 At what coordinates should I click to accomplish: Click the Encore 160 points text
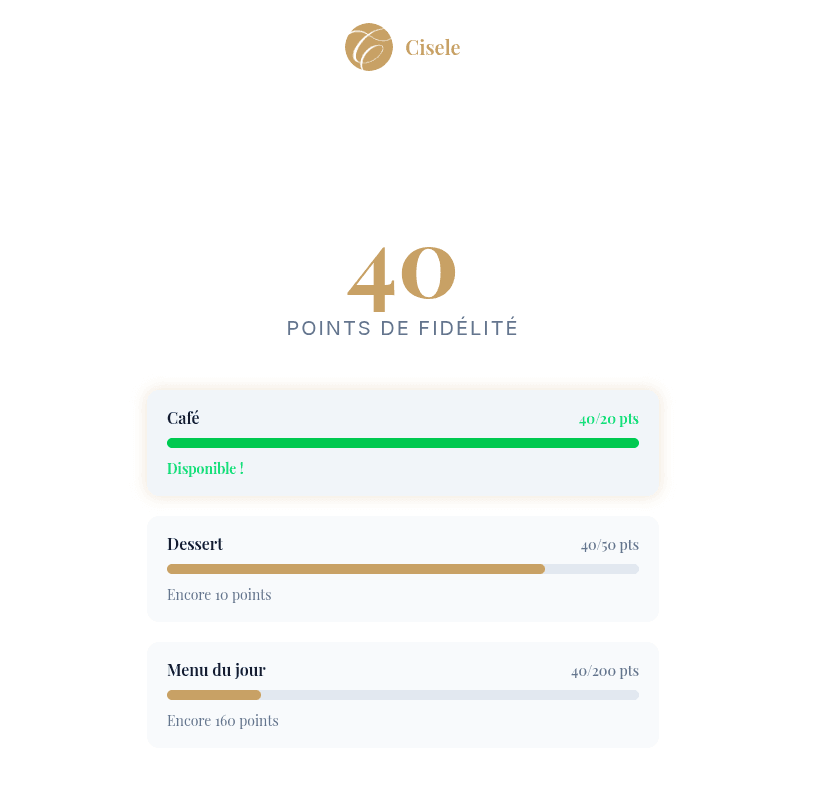(x=222, y=720)
